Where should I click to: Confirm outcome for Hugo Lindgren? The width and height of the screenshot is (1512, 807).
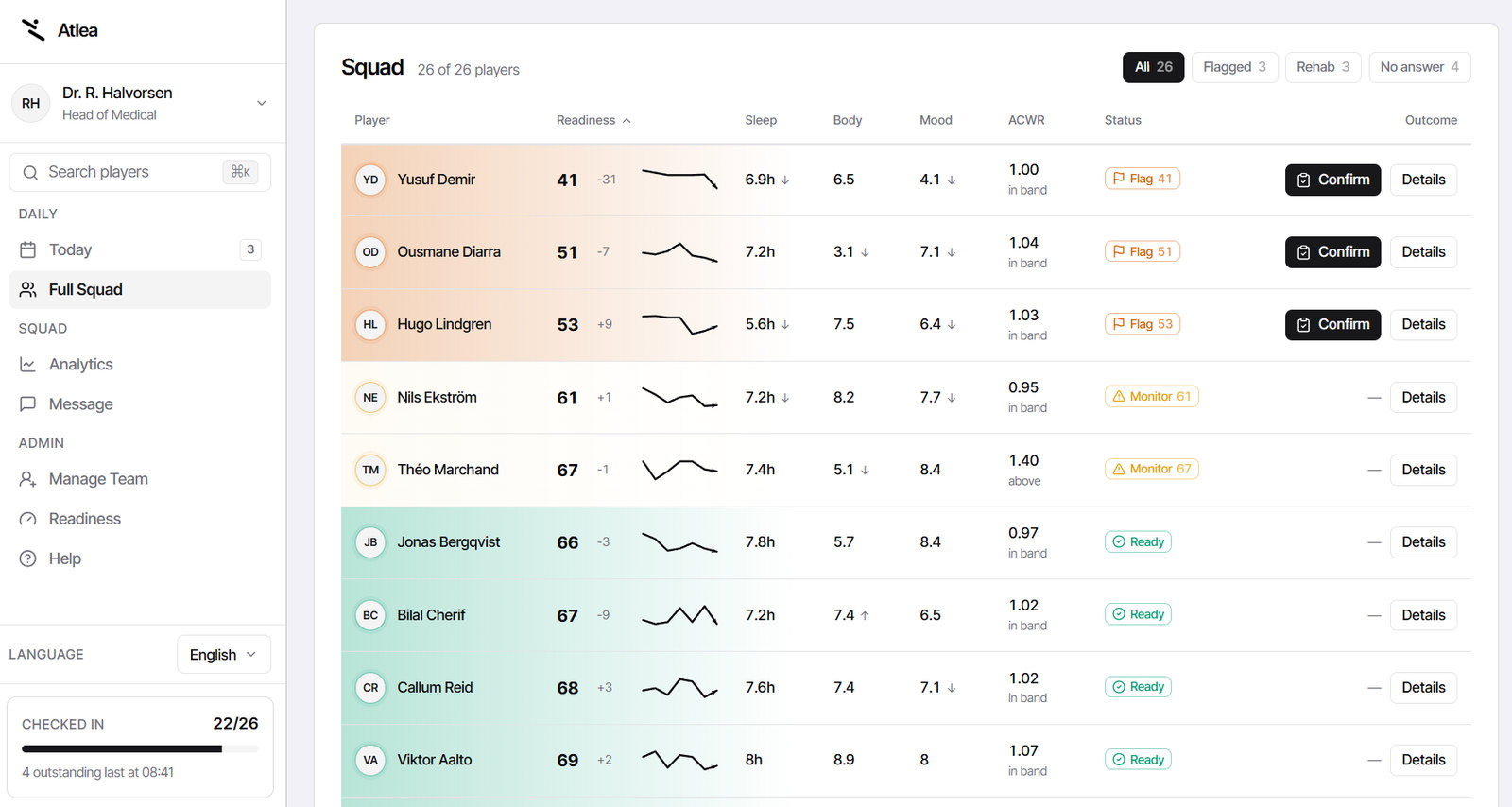point(1332,324)
